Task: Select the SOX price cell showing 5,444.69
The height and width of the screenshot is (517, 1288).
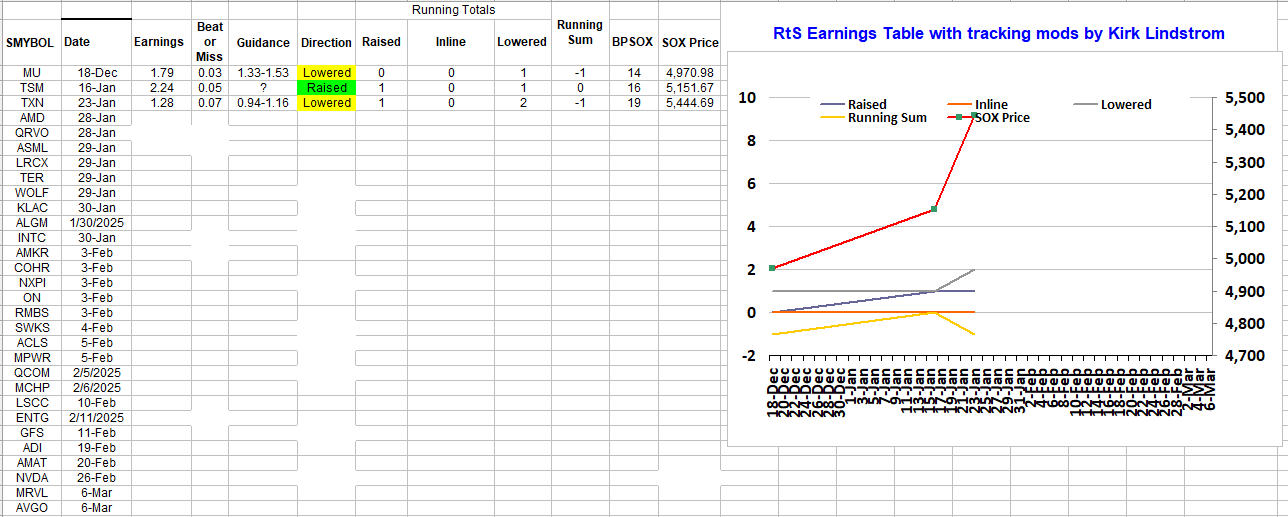Action: (x=688, y=103)
